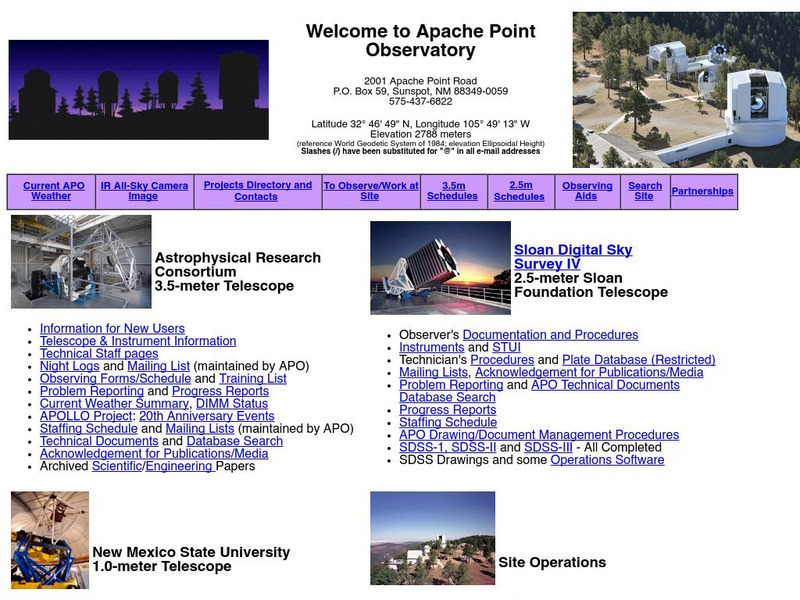Click the NMSU 1.0-meter telescope photo
The width and height of the screenshot is (800, 600).
(50, 540)
